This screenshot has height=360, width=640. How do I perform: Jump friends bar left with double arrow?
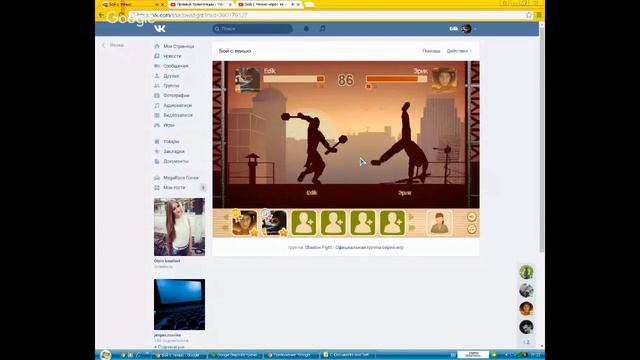225,228
